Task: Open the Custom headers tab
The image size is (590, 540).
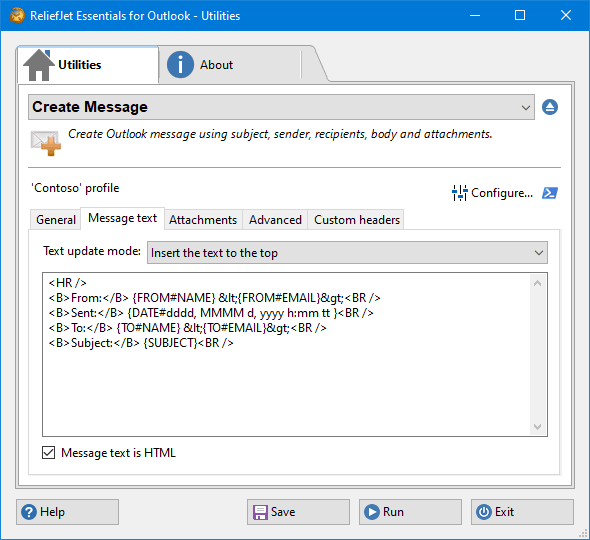Action: point(357,220)
